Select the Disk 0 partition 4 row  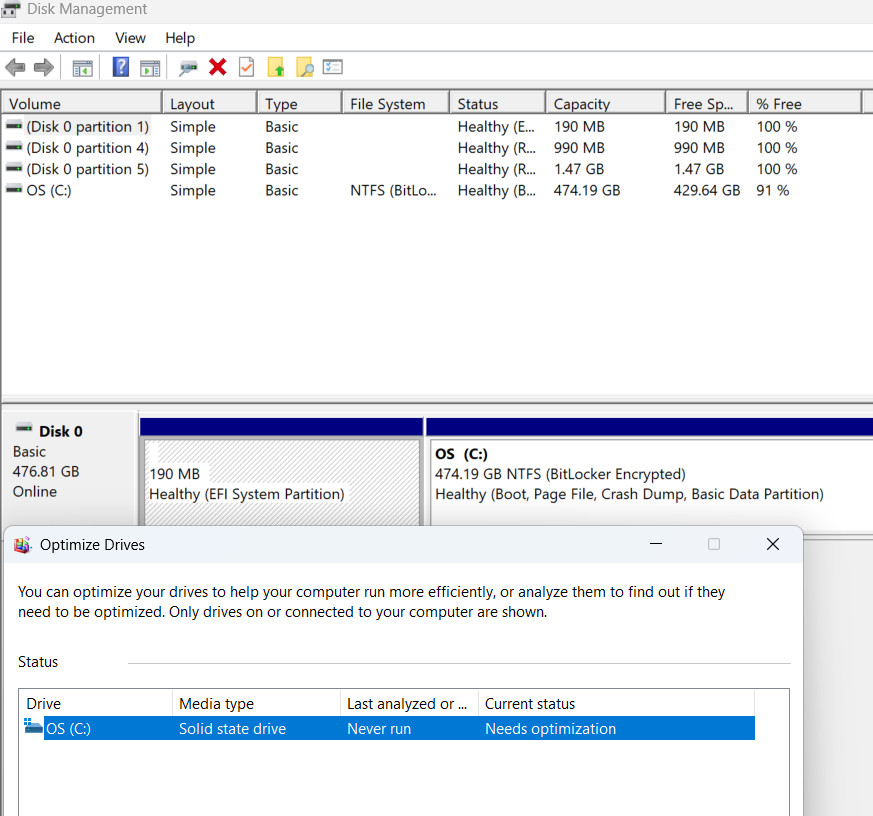pos(431,148)
